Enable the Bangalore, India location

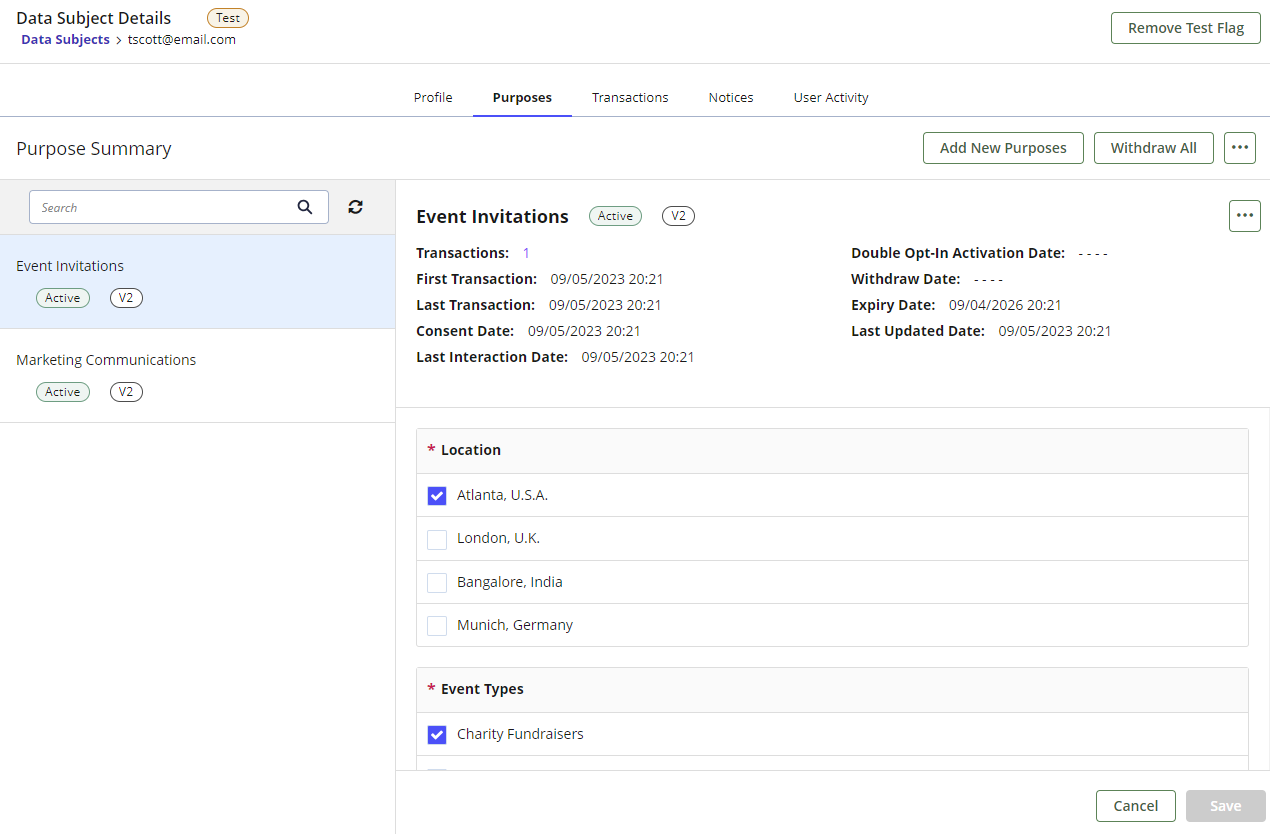(437, 582)
